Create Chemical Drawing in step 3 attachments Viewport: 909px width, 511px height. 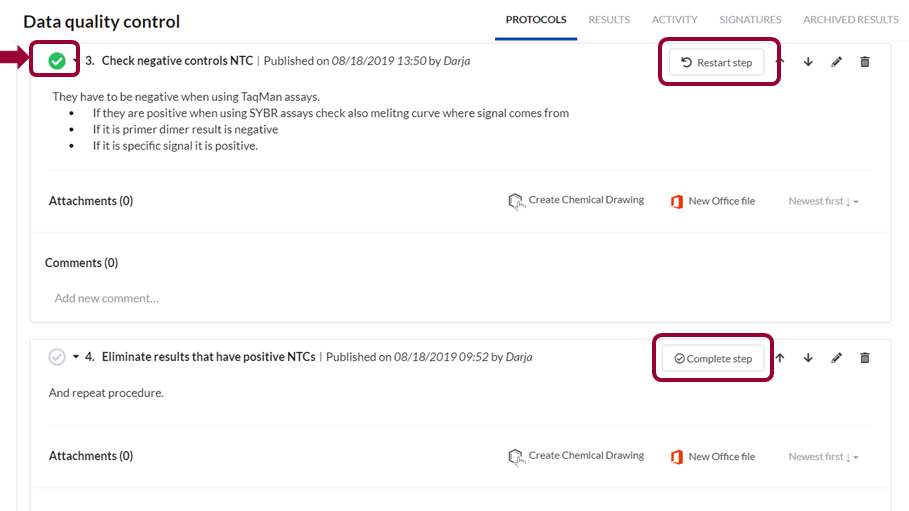point(576,201)
